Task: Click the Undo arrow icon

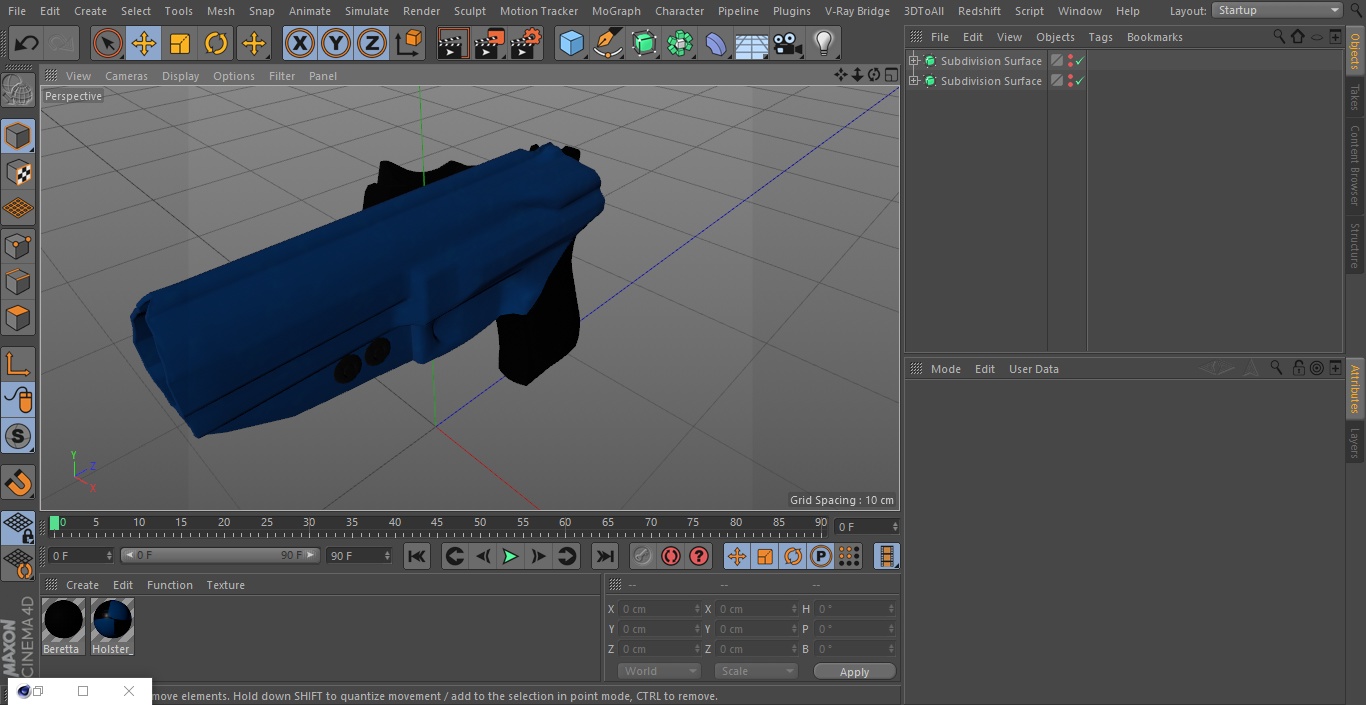Action: pos(27,43)
